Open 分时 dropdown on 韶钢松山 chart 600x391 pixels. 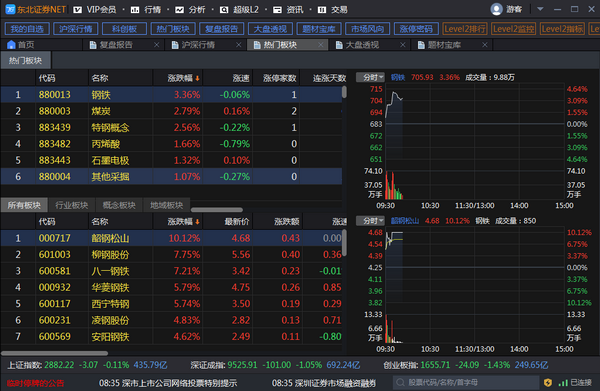(370, 221)
